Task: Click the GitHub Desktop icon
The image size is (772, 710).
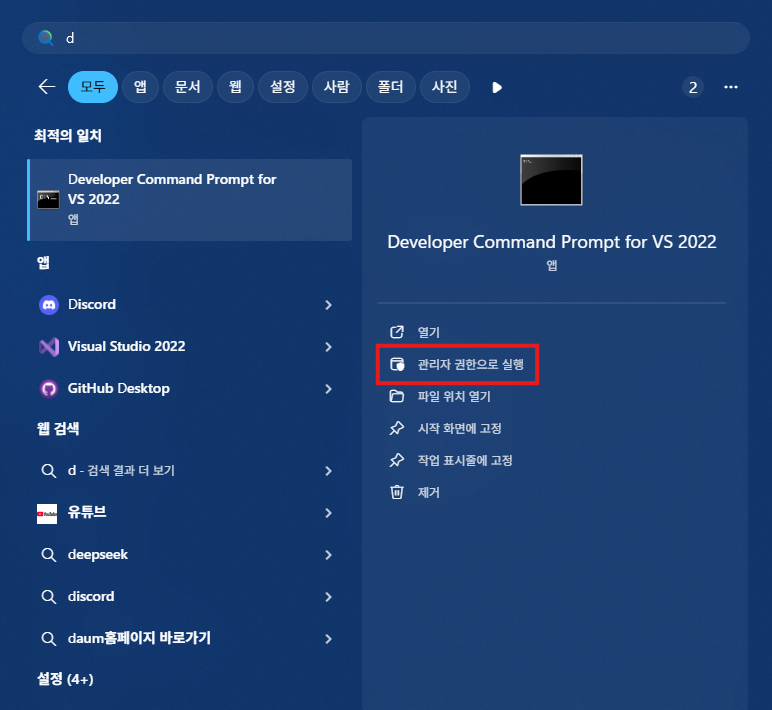Action: (49, 389)
